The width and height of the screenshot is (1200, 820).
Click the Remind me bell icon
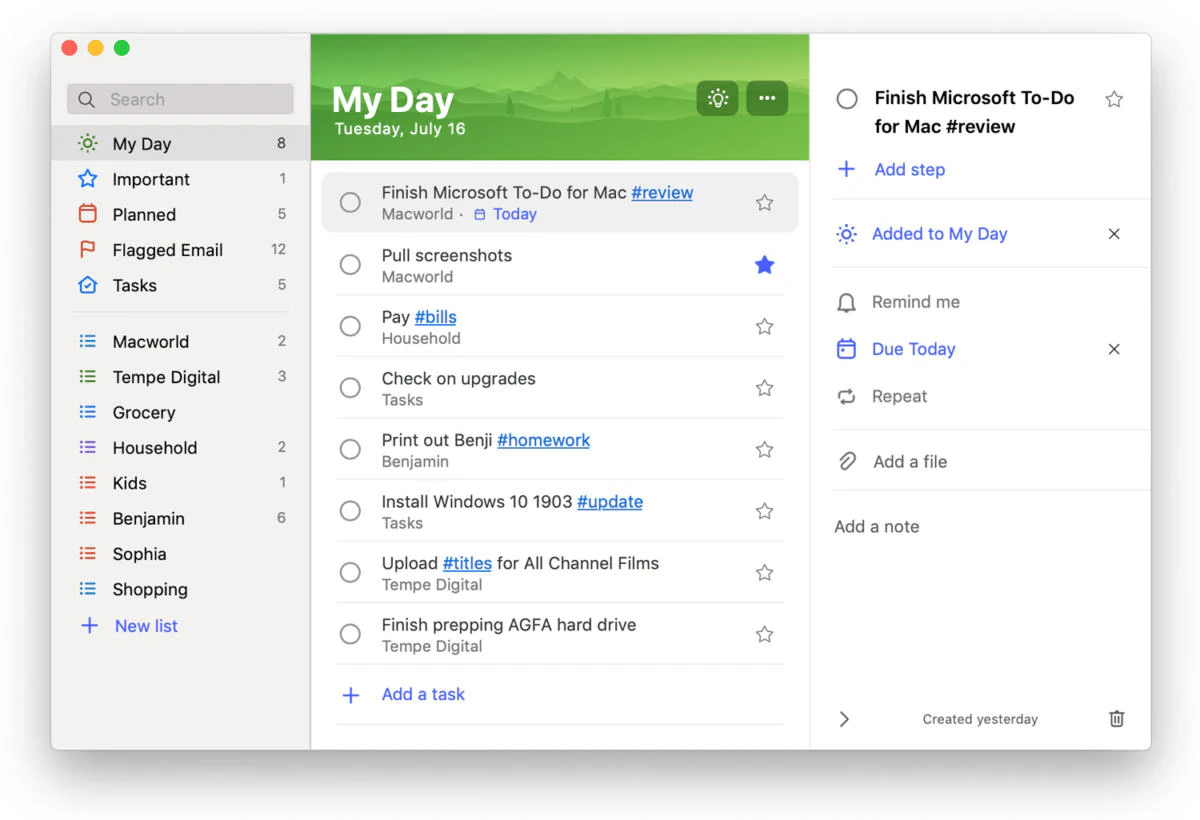[x=846, y=302]
